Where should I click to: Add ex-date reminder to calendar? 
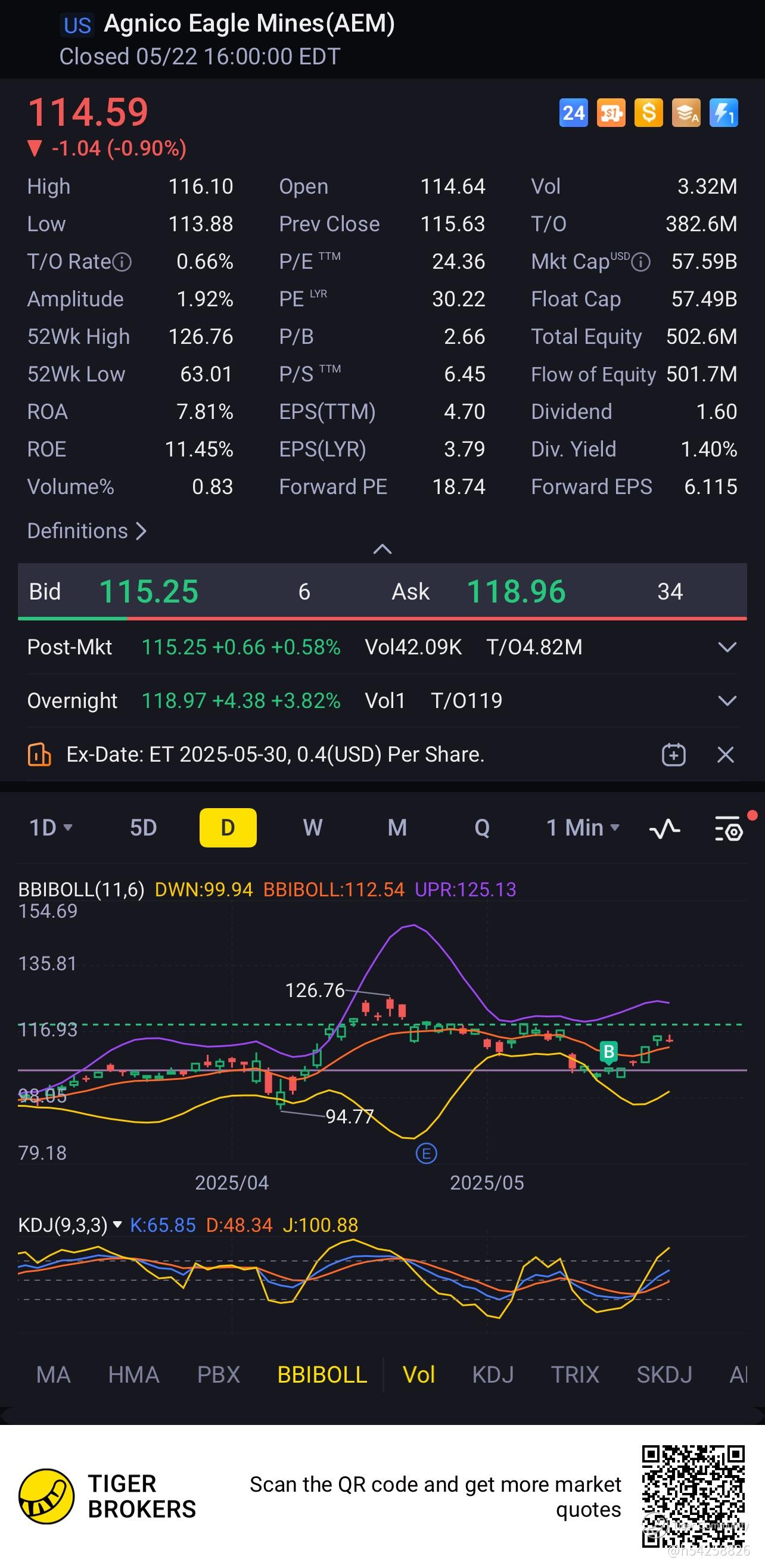674,754
